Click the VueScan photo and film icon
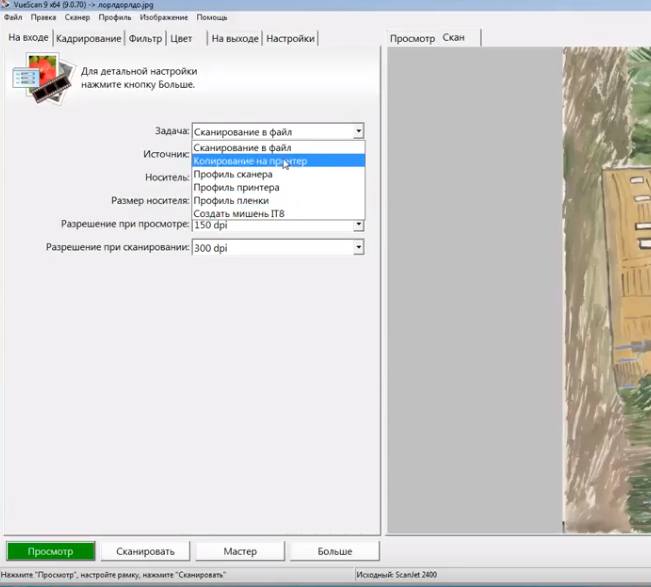Viewport: 651px width, 587px height. pos(43,79)
